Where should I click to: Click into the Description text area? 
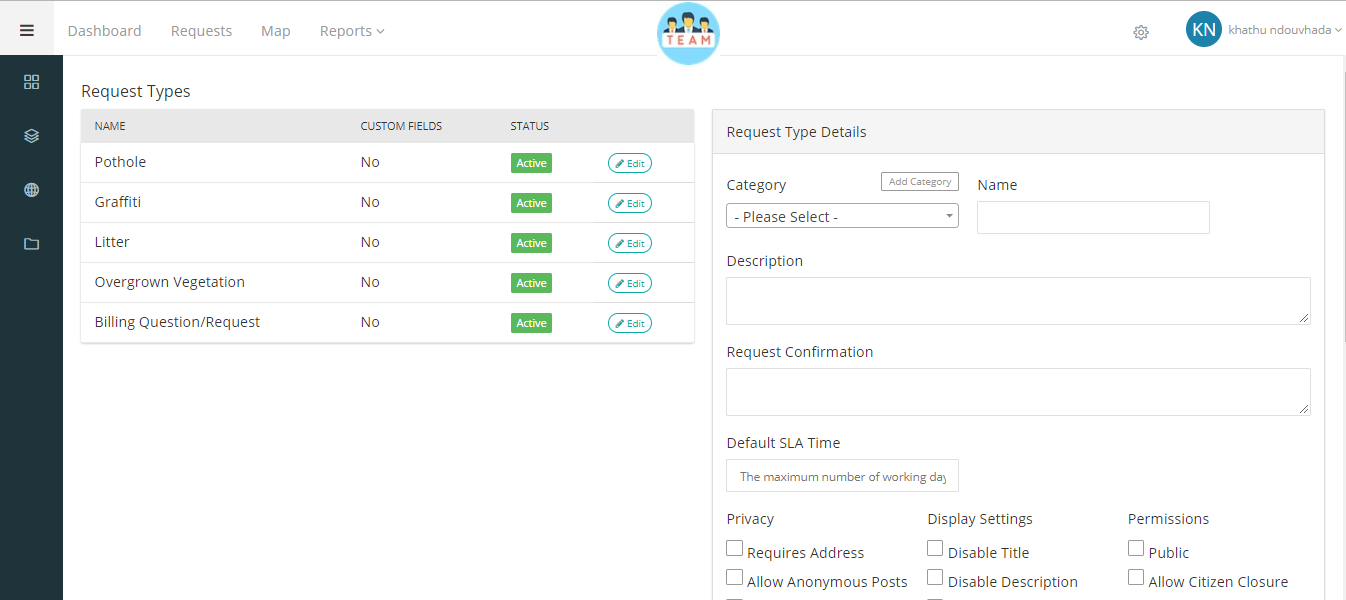click(x=1018, y=301)
